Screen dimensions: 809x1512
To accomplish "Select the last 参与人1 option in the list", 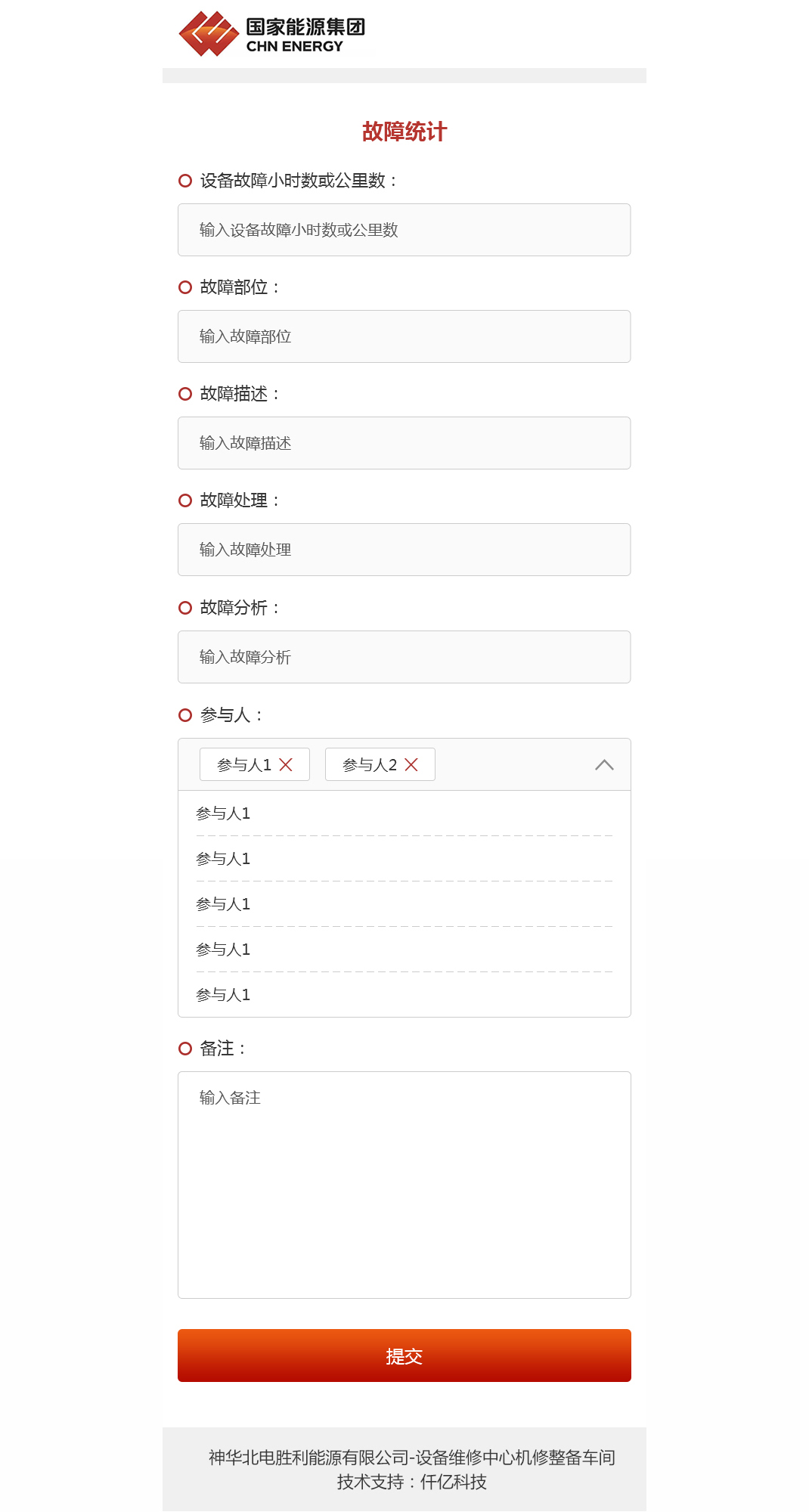I will pos(223,995).
